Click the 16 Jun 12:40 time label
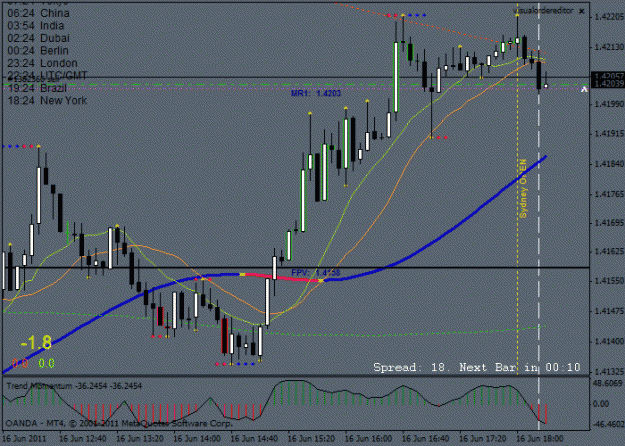The width and height of the screenshot is (625, 446). 83,439
